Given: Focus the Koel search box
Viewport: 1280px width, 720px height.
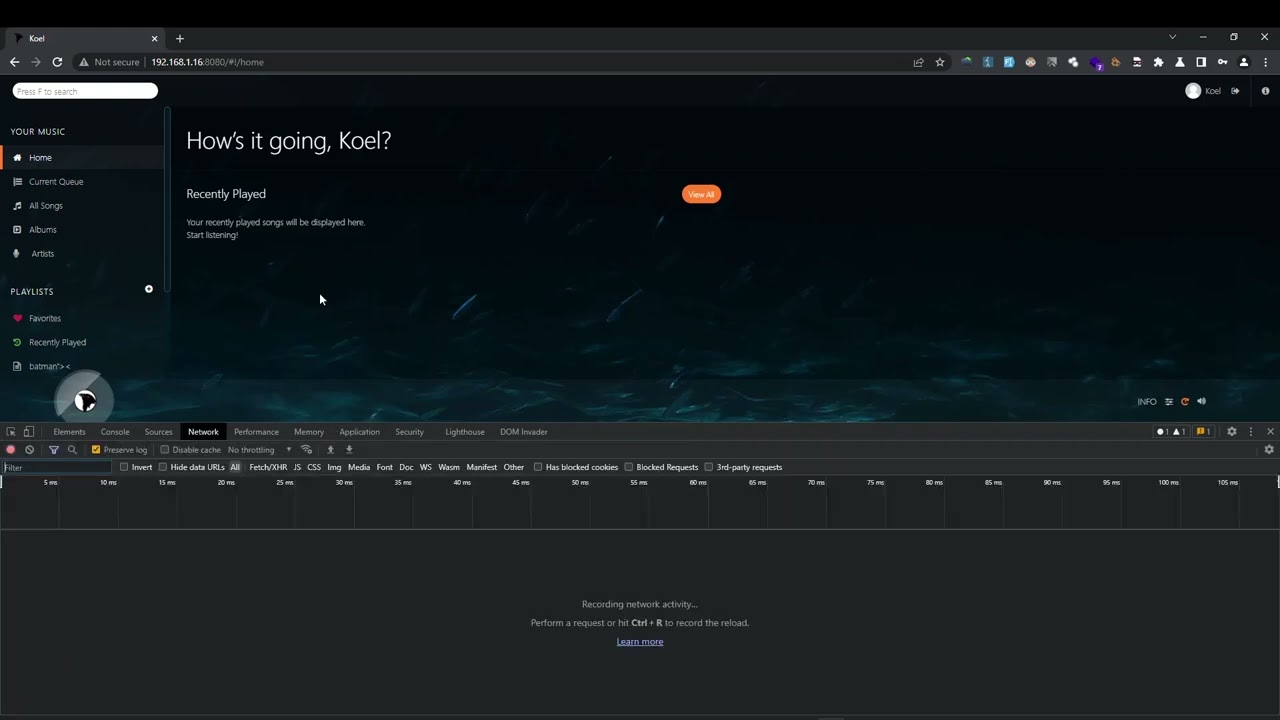Looking at the screenshot, I should pos(85,91).
